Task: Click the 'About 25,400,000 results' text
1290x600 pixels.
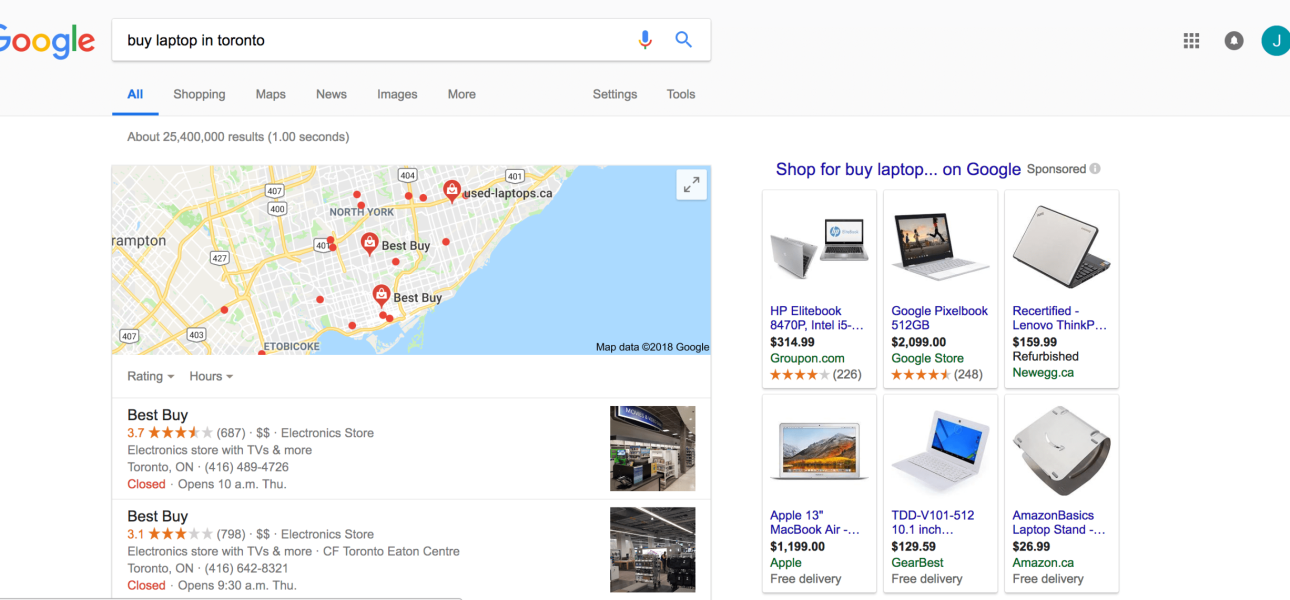Action: point(195,136)
